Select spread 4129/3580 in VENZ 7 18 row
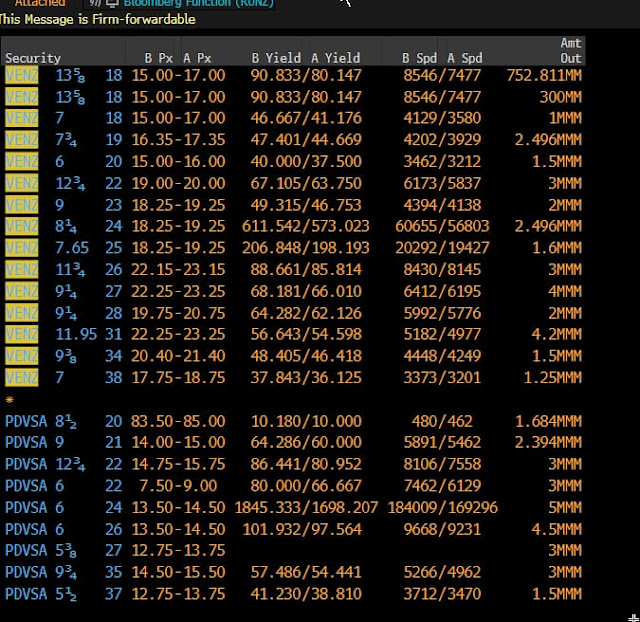The width and height of the screenshot is (640, 622). click(x=442, y=118)
